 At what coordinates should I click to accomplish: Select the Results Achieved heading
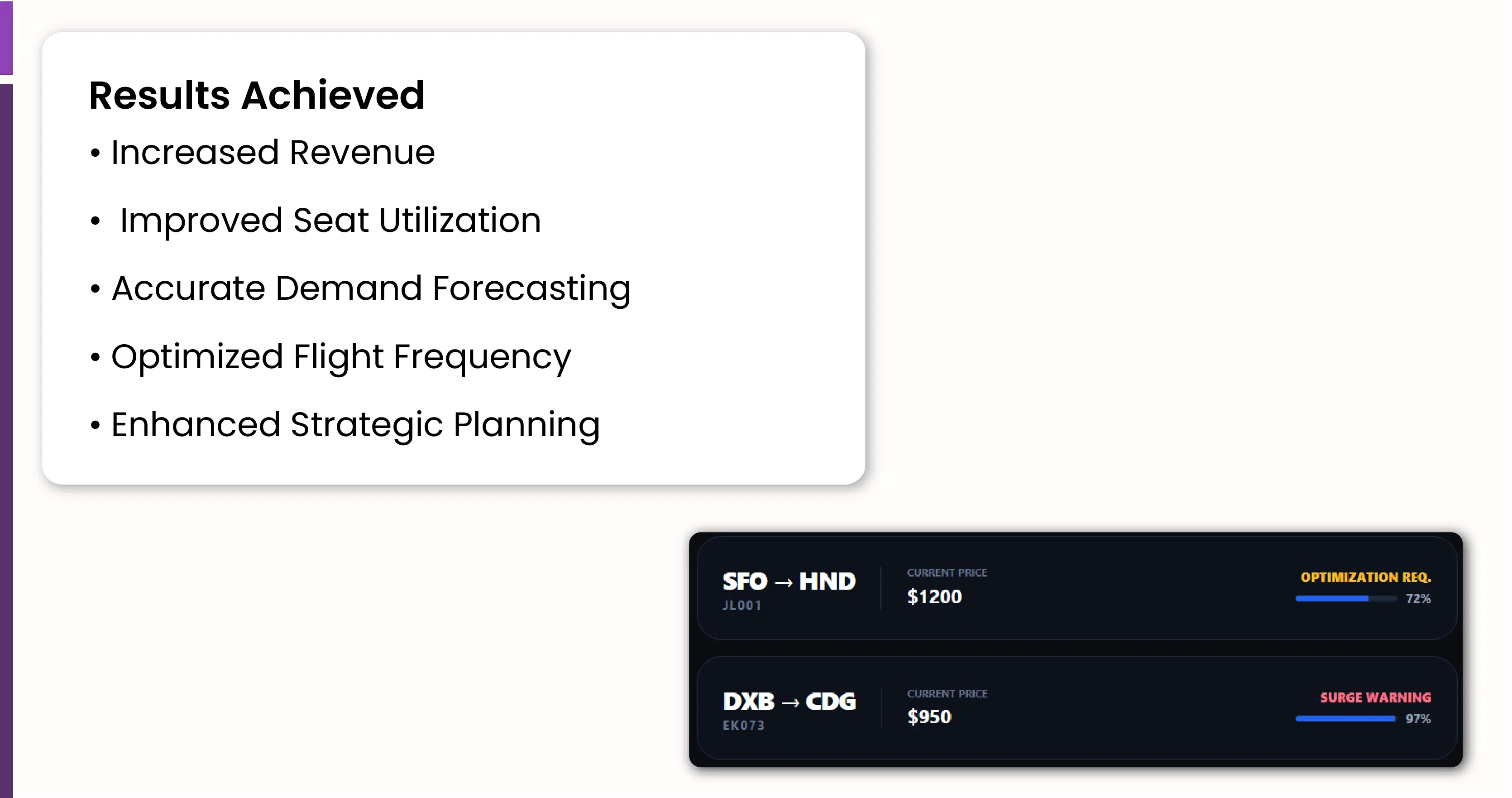[257, 95]
